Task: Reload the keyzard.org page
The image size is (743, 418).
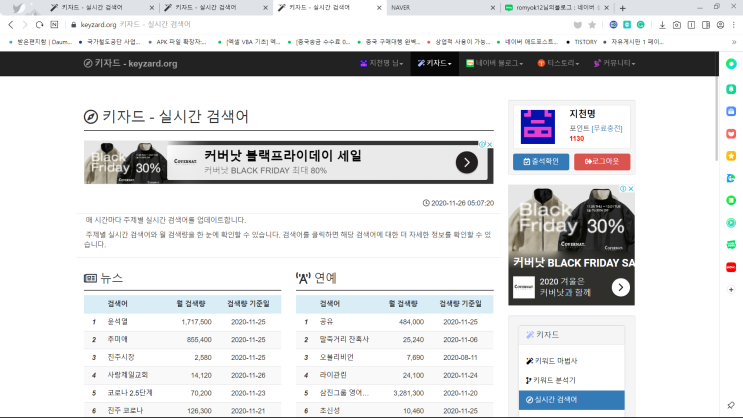Action: click(x=39, y=25)
